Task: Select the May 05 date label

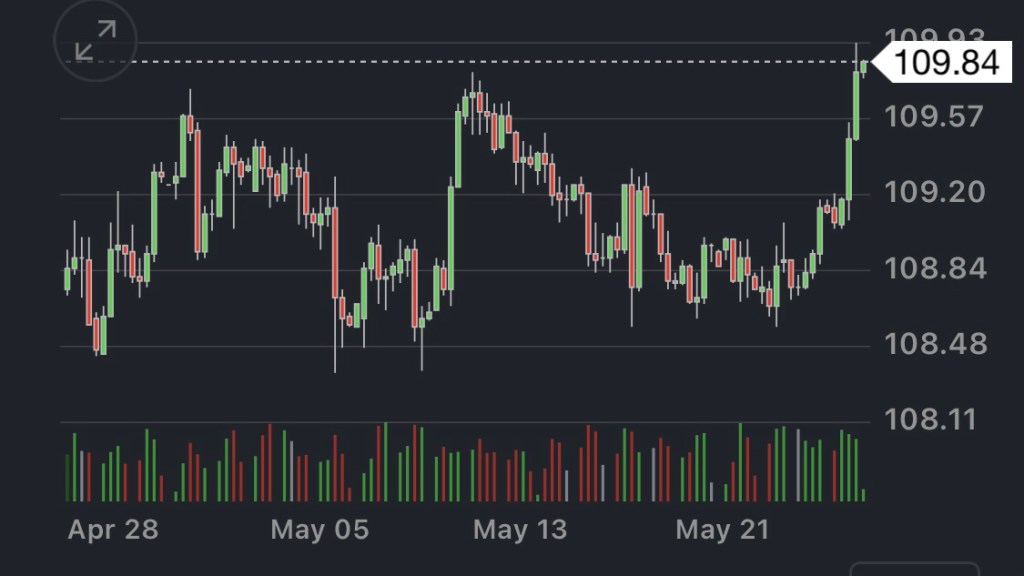Action: click(x=319, y=530)
